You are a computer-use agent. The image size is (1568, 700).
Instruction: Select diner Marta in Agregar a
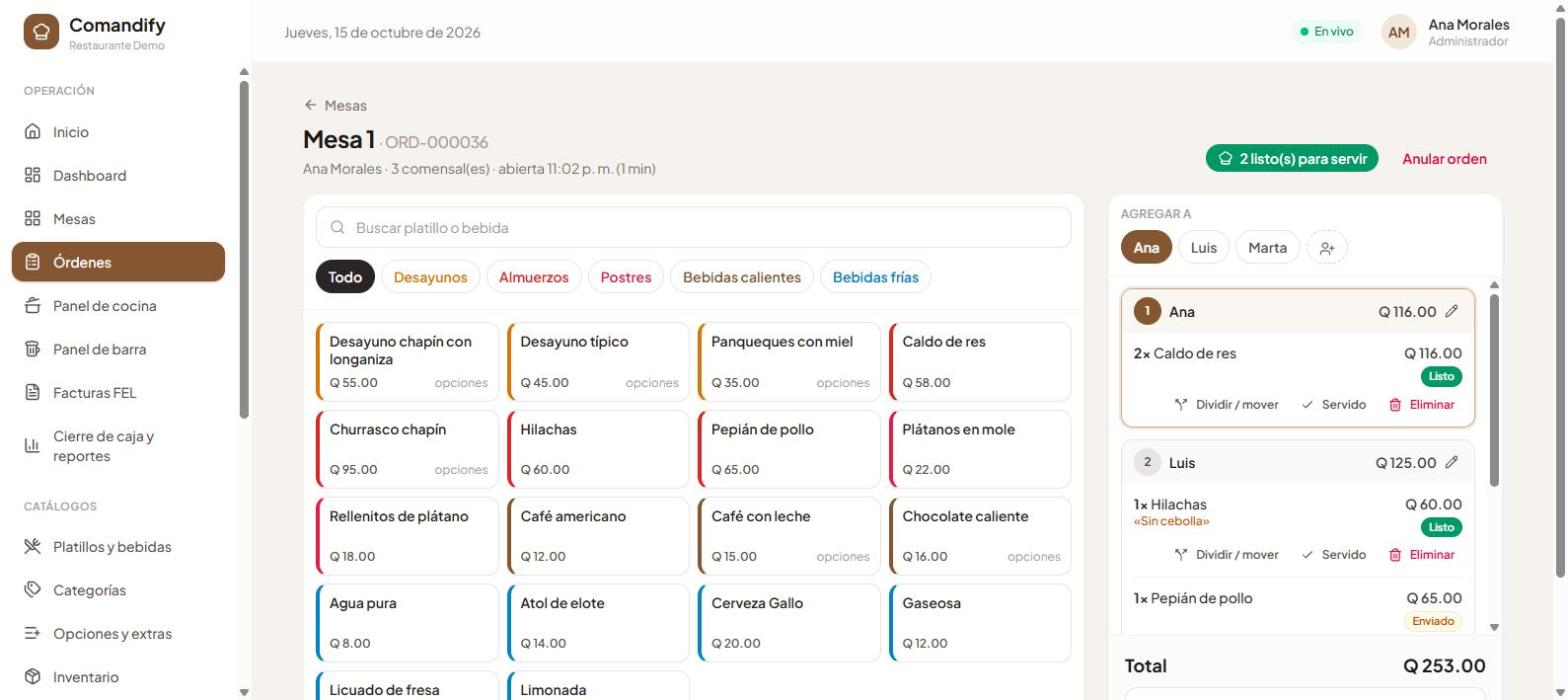[1268, 248]
